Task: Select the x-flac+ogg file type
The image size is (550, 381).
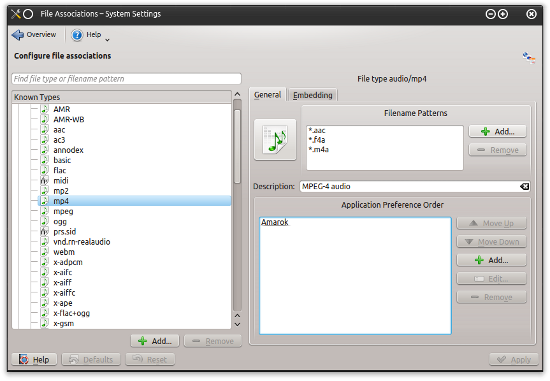Action: [72, 313]
